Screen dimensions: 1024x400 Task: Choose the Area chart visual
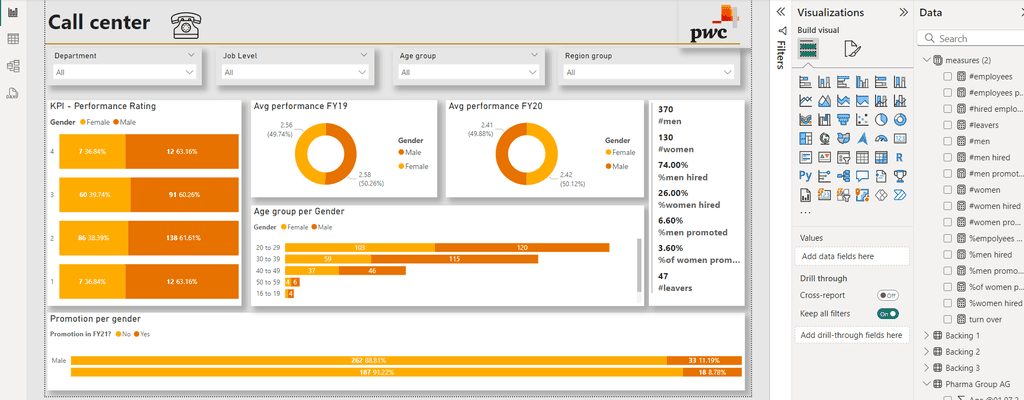click(824, 101)
